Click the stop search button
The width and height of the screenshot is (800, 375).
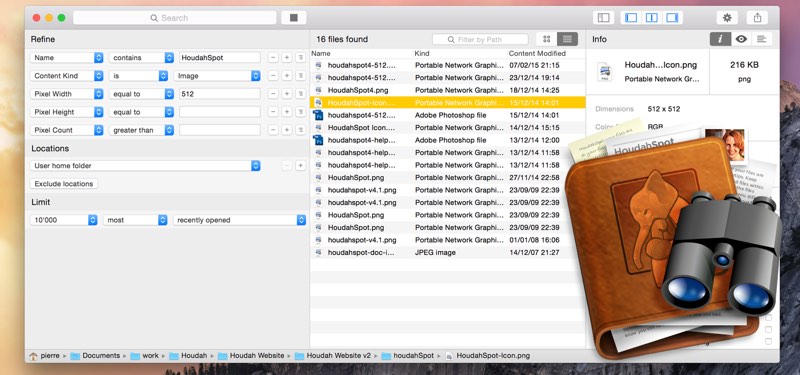[293, 18]
